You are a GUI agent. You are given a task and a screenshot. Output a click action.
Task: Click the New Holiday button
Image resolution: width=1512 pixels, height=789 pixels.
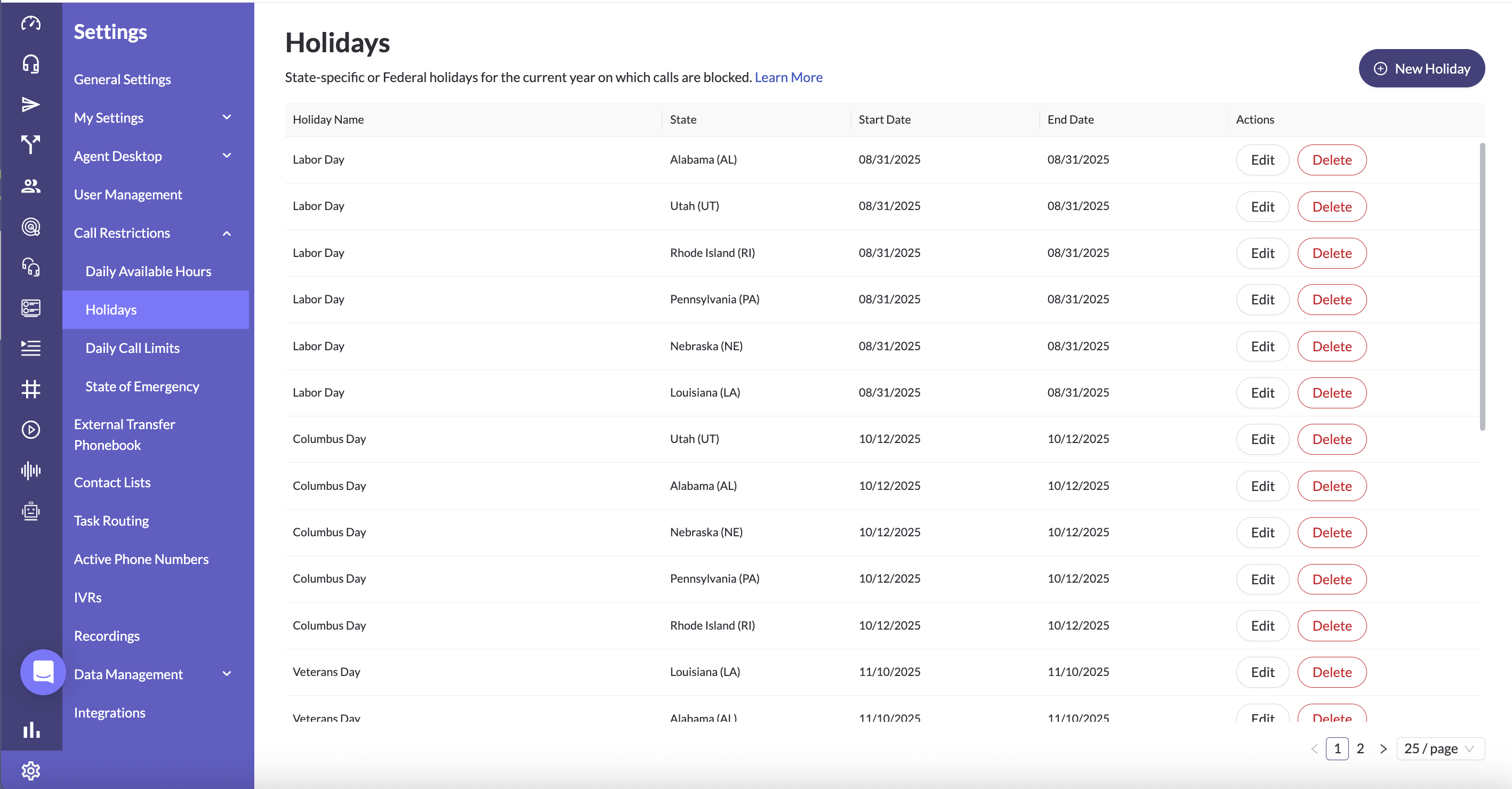[1421, 68]
